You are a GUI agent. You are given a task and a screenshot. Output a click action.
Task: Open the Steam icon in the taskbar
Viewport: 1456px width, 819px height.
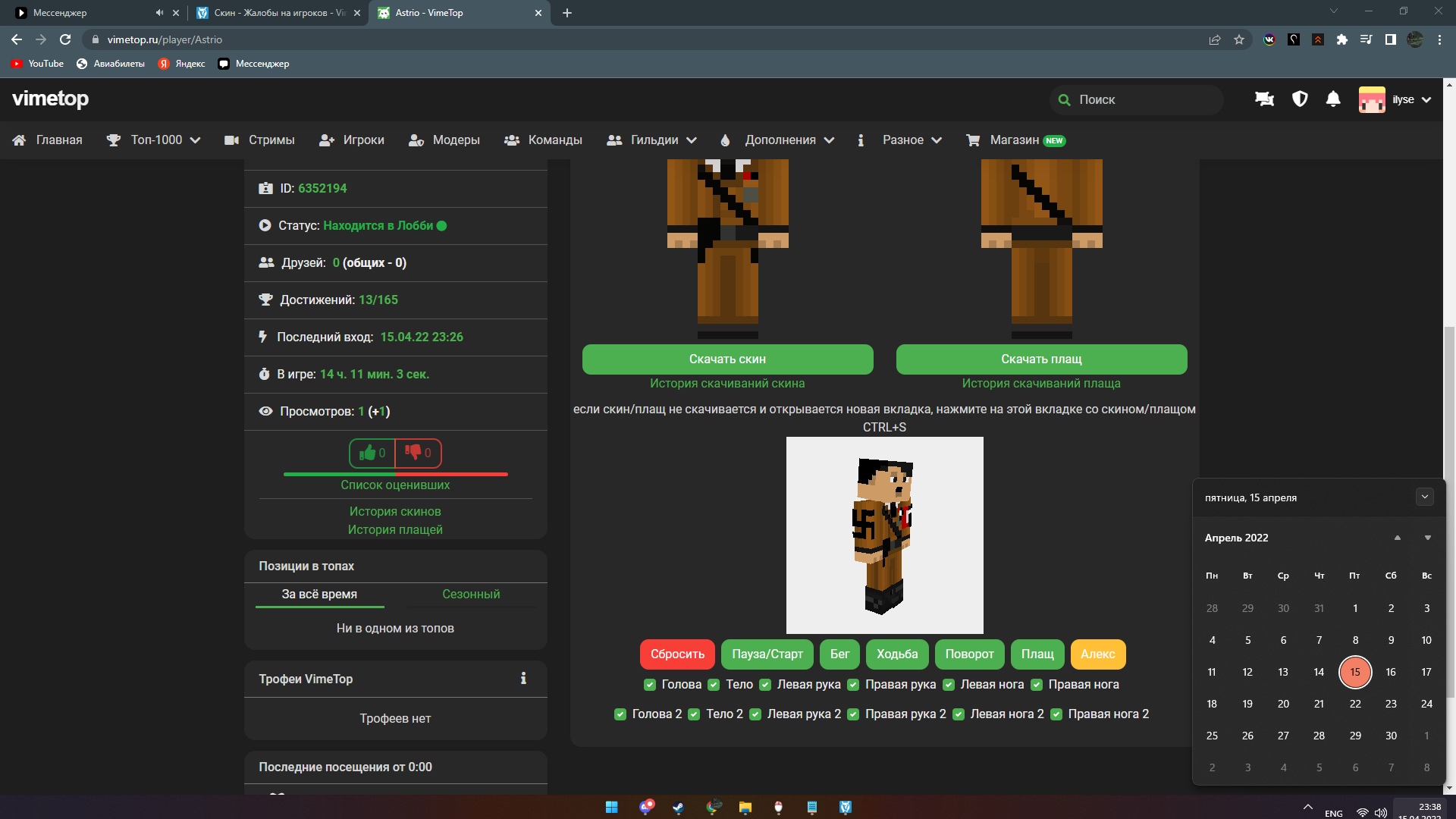[679, 807]
